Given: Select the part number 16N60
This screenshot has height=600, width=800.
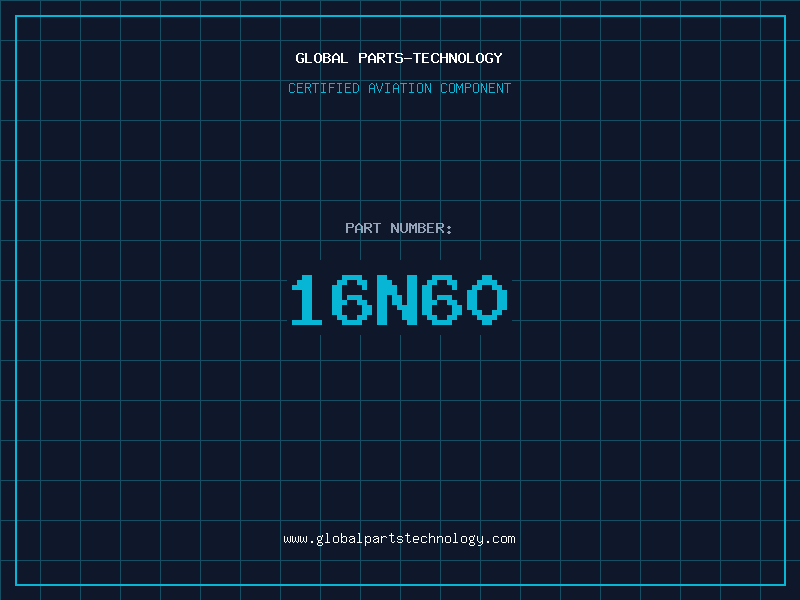Looking at the screenshot, I should 399,299.
